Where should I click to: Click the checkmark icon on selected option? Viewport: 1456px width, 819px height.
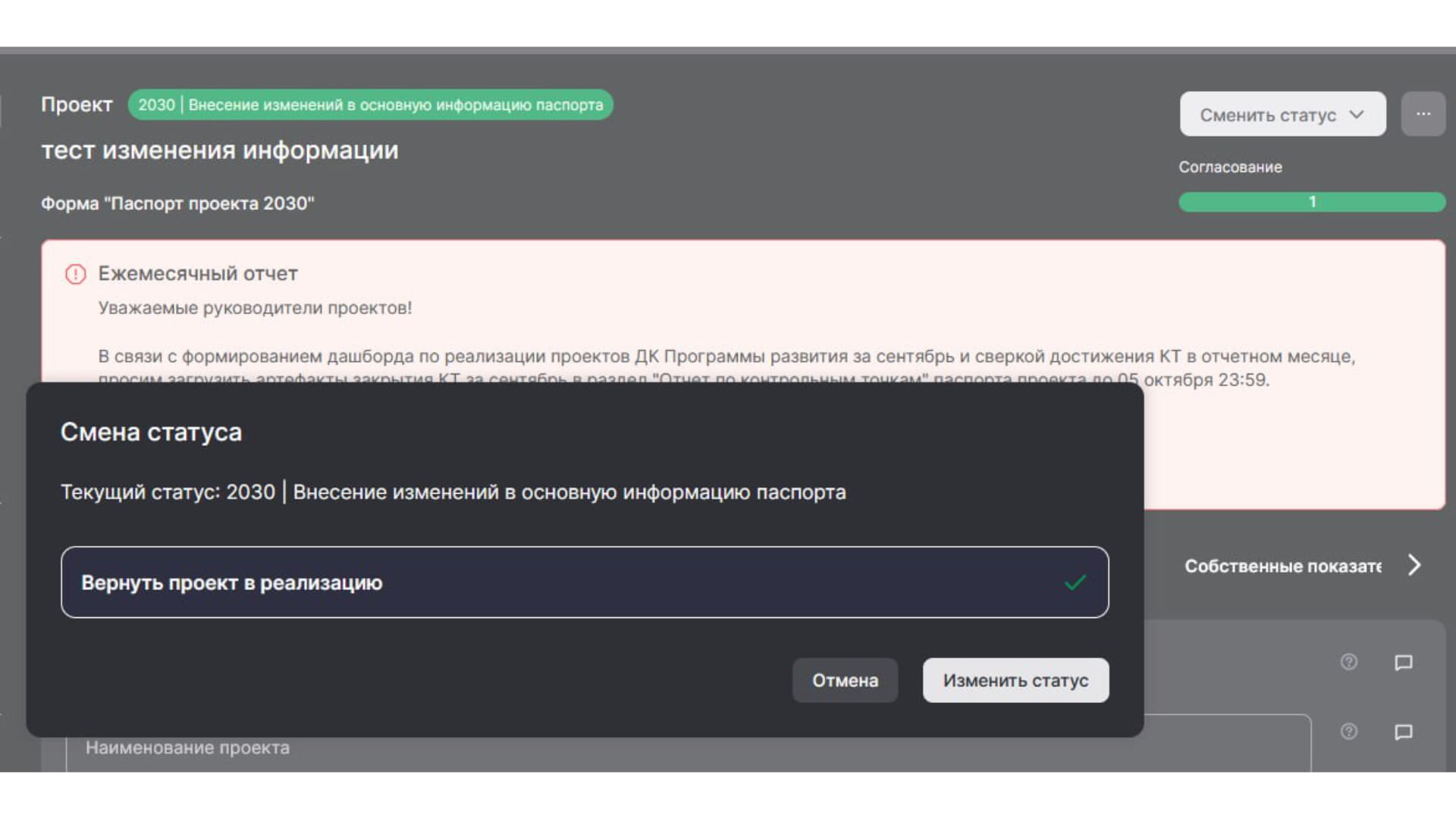(1075, 582)
